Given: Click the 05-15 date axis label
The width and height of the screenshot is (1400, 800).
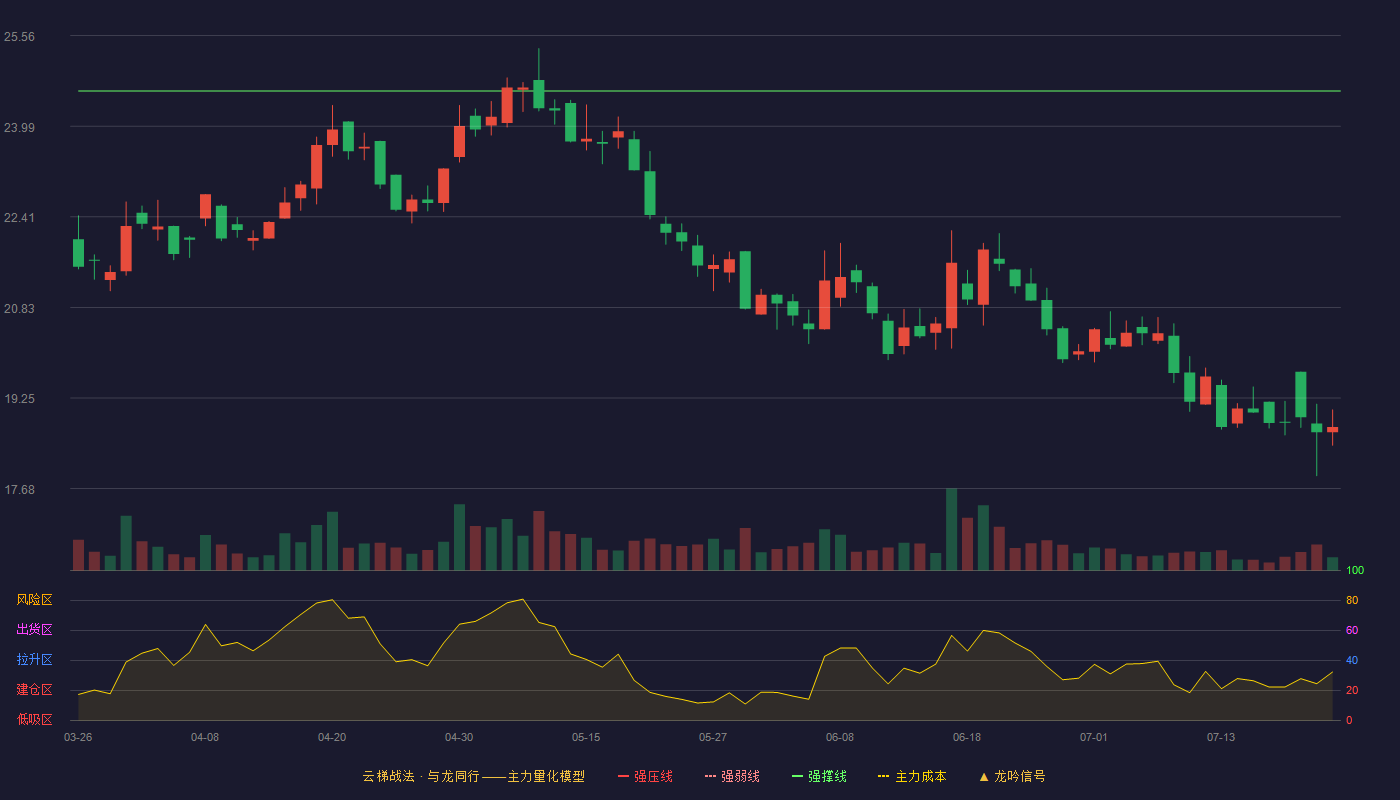Looking at the screenshot, I should pyautogui.click(x=586, y=737).
